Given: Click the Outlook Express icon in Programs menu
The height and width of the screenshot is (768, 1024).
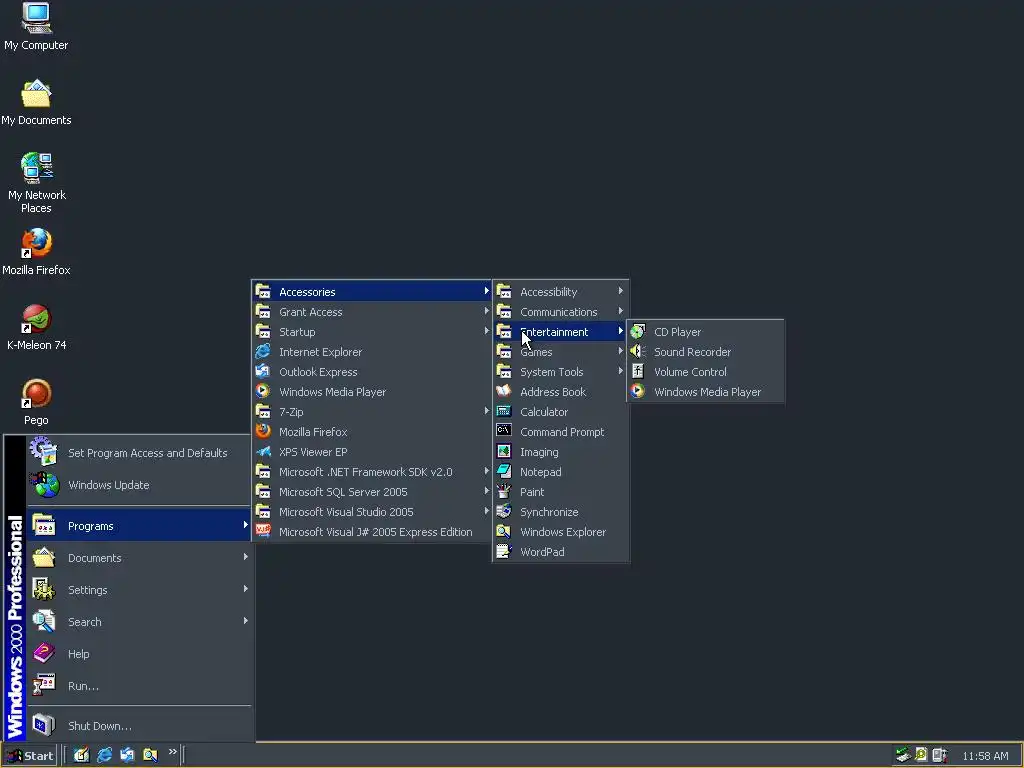Looking at the screenshot, I should (x=263, y=372).
